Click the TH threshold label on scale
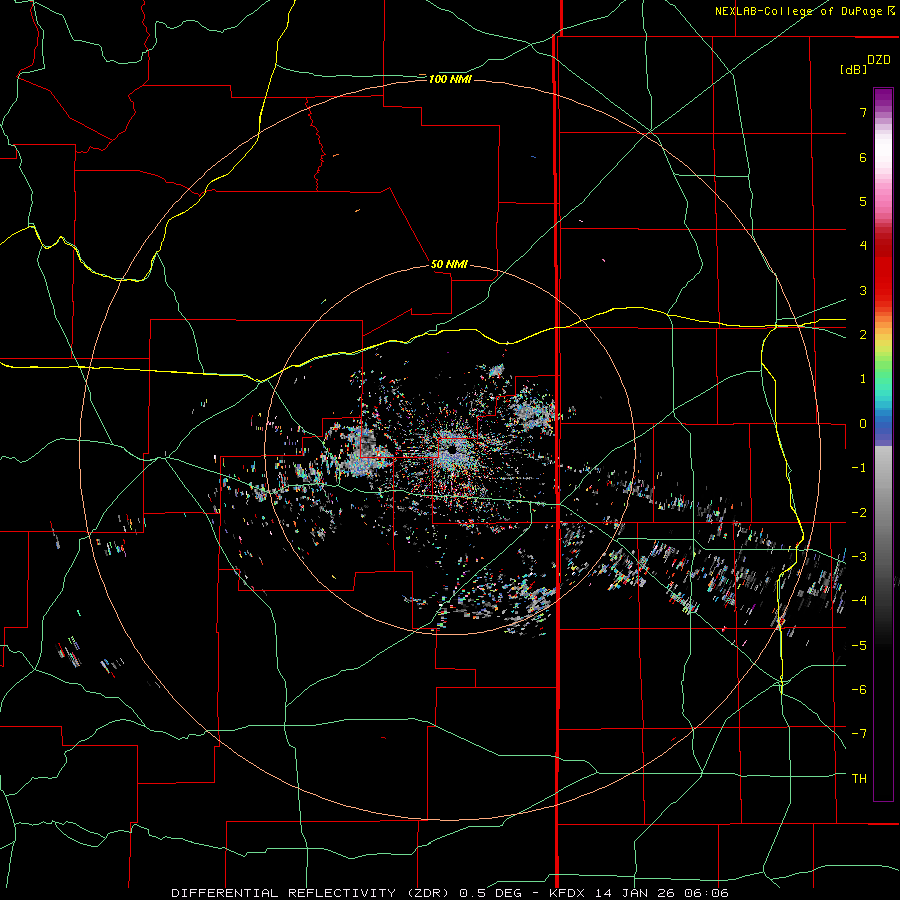 point(859,779)
